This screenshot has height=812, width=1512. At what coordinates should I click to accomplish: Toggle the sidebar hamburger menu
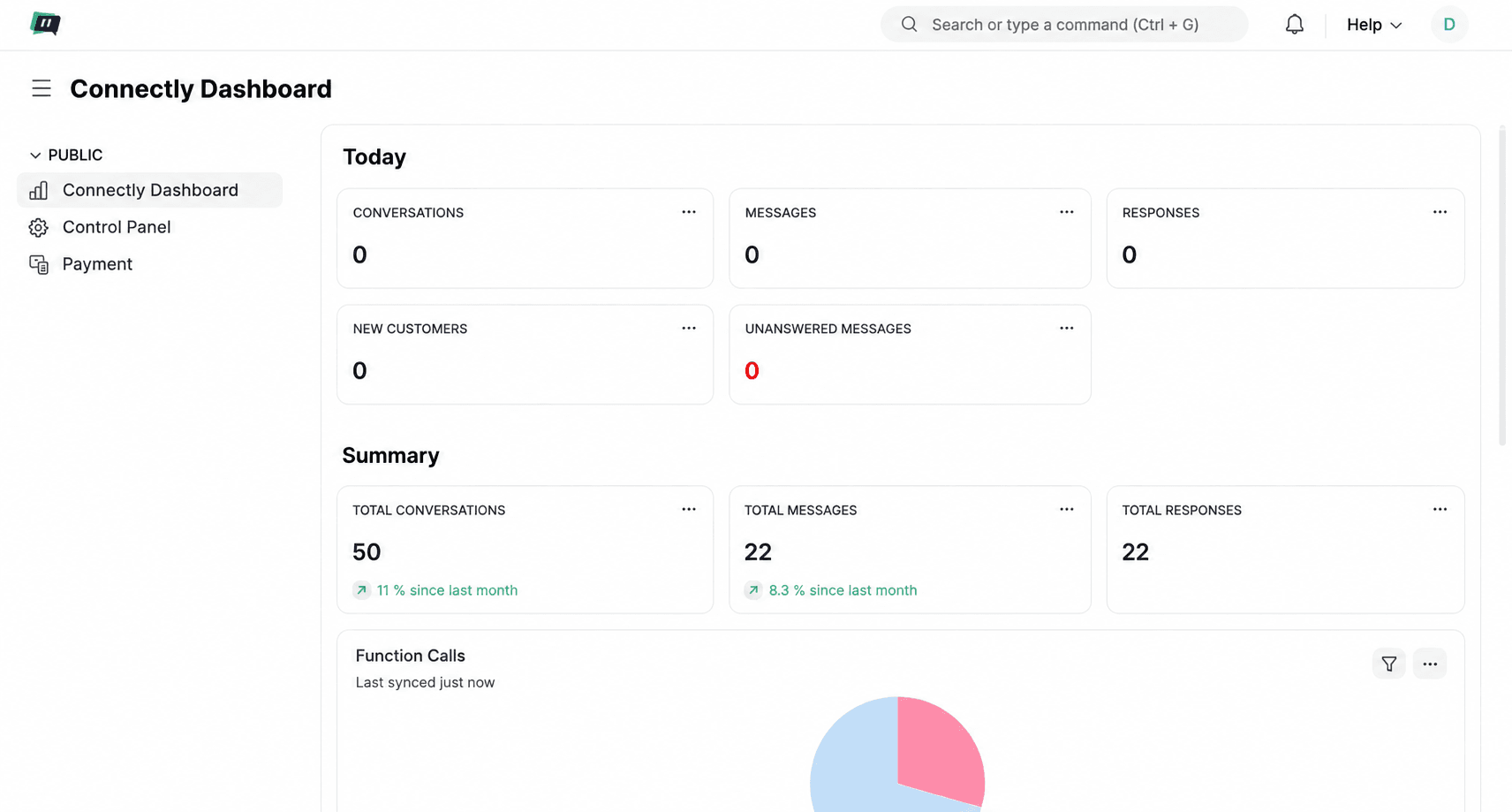coord(42,88)
